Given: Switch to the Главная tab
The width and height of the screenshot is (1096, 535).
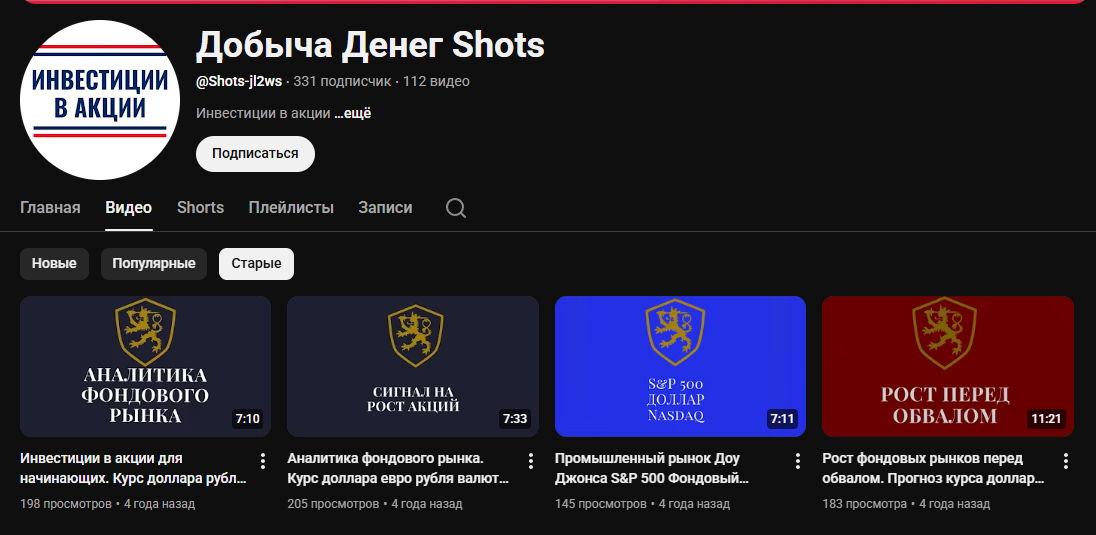Looking at the screenshot, I should coord(50,208).
